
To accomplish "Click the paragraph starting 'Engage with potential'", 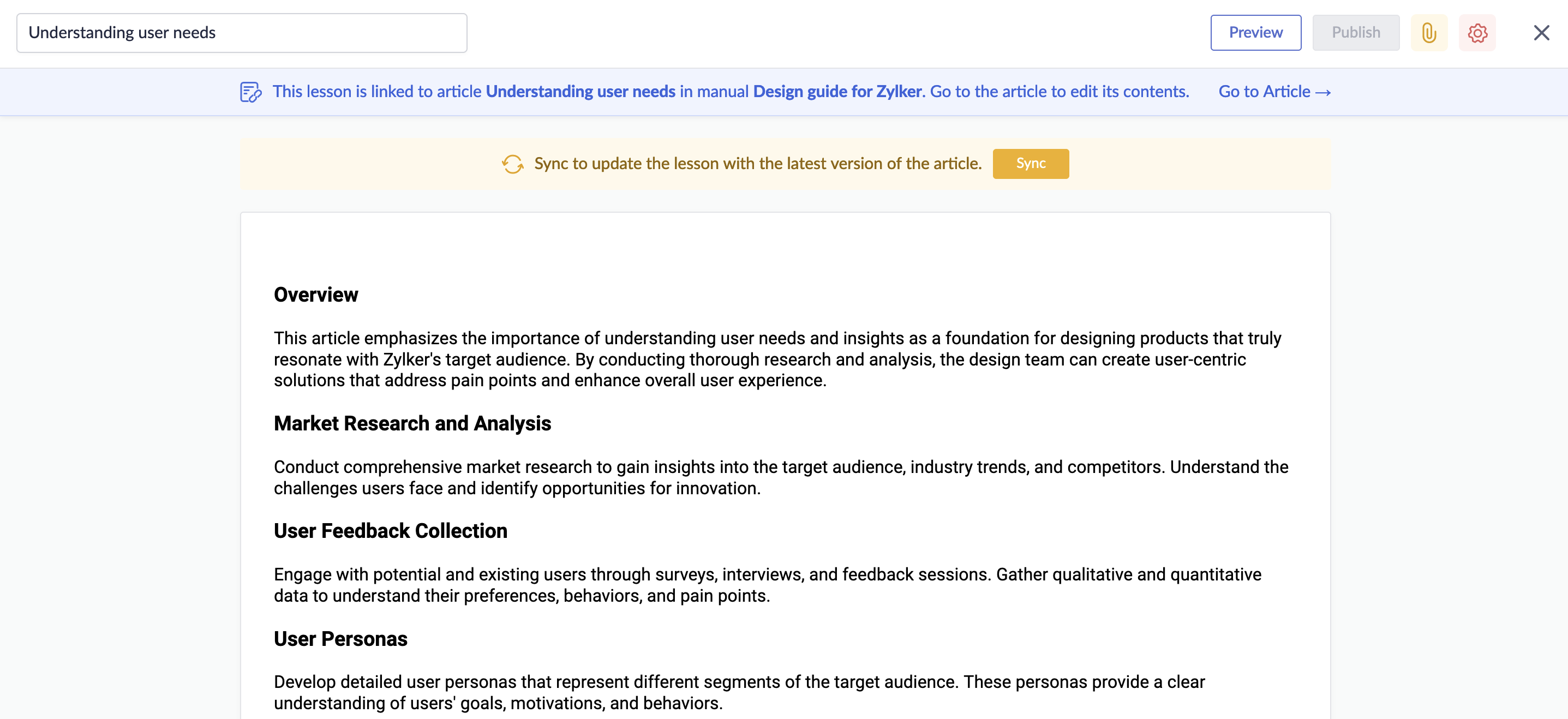I will [x=767, y=584].
